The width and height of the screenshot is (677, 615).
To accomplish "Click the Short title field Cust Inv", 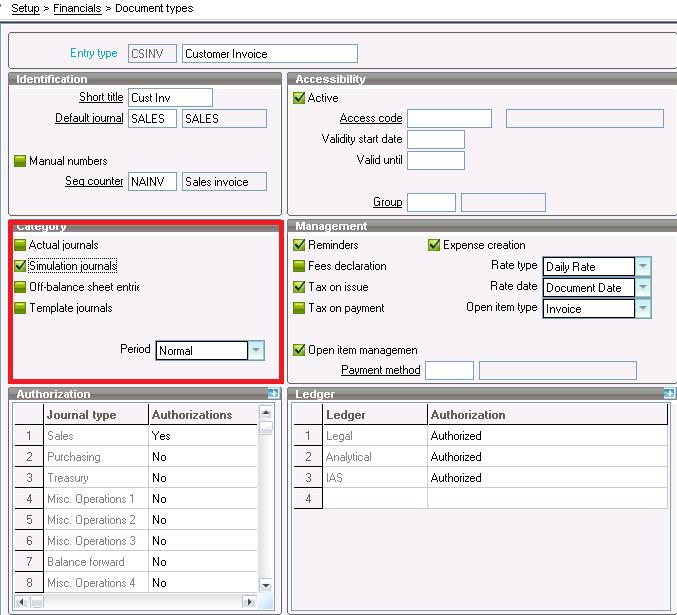I will pyautogui.click(x=170, y=98).
